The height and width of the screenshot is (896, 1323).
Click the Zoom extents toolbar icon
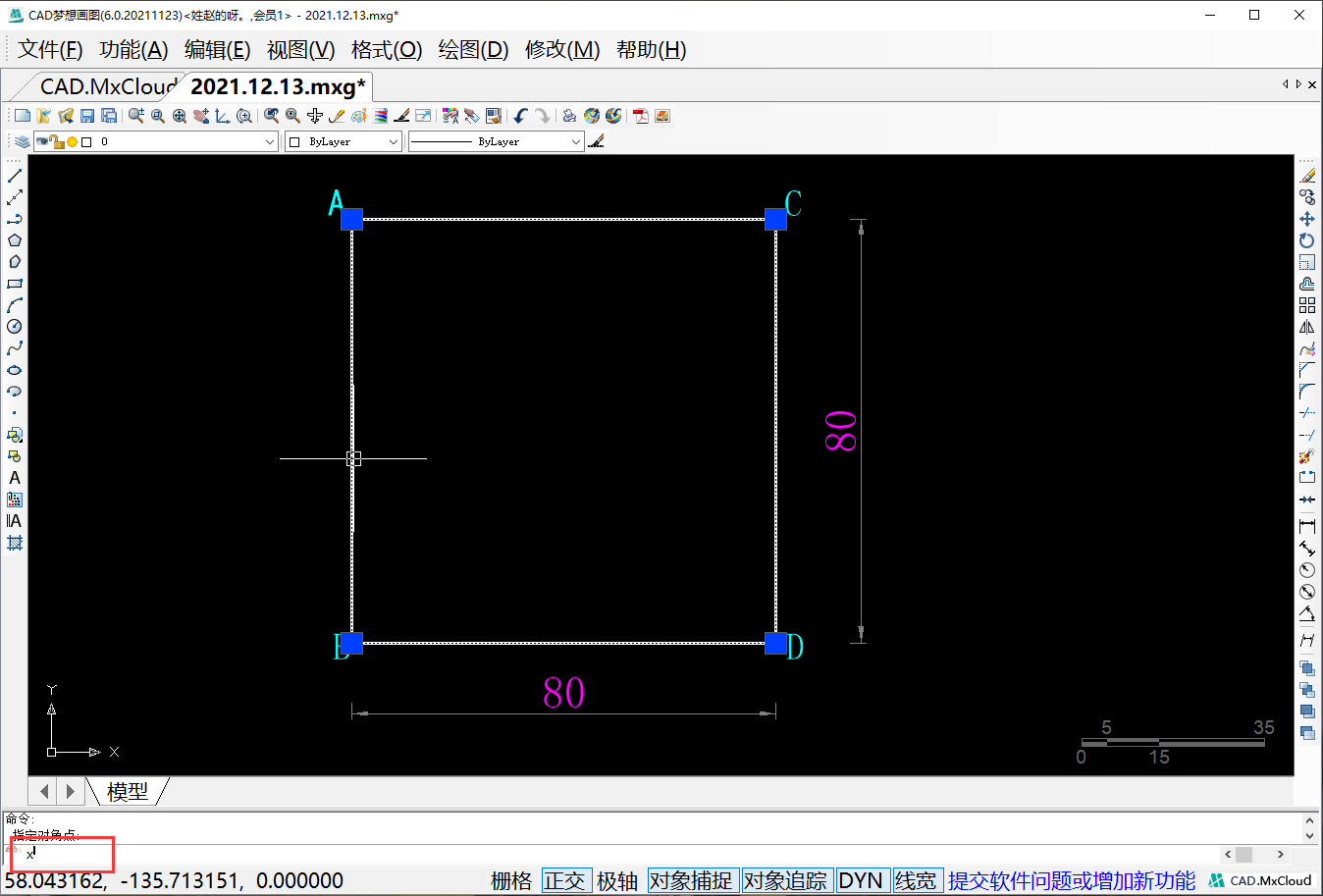click(x=180, y=116)
